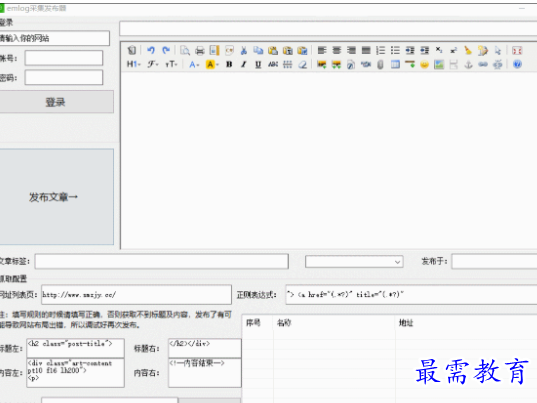Focus the 文章标签 tags input field

162,262
